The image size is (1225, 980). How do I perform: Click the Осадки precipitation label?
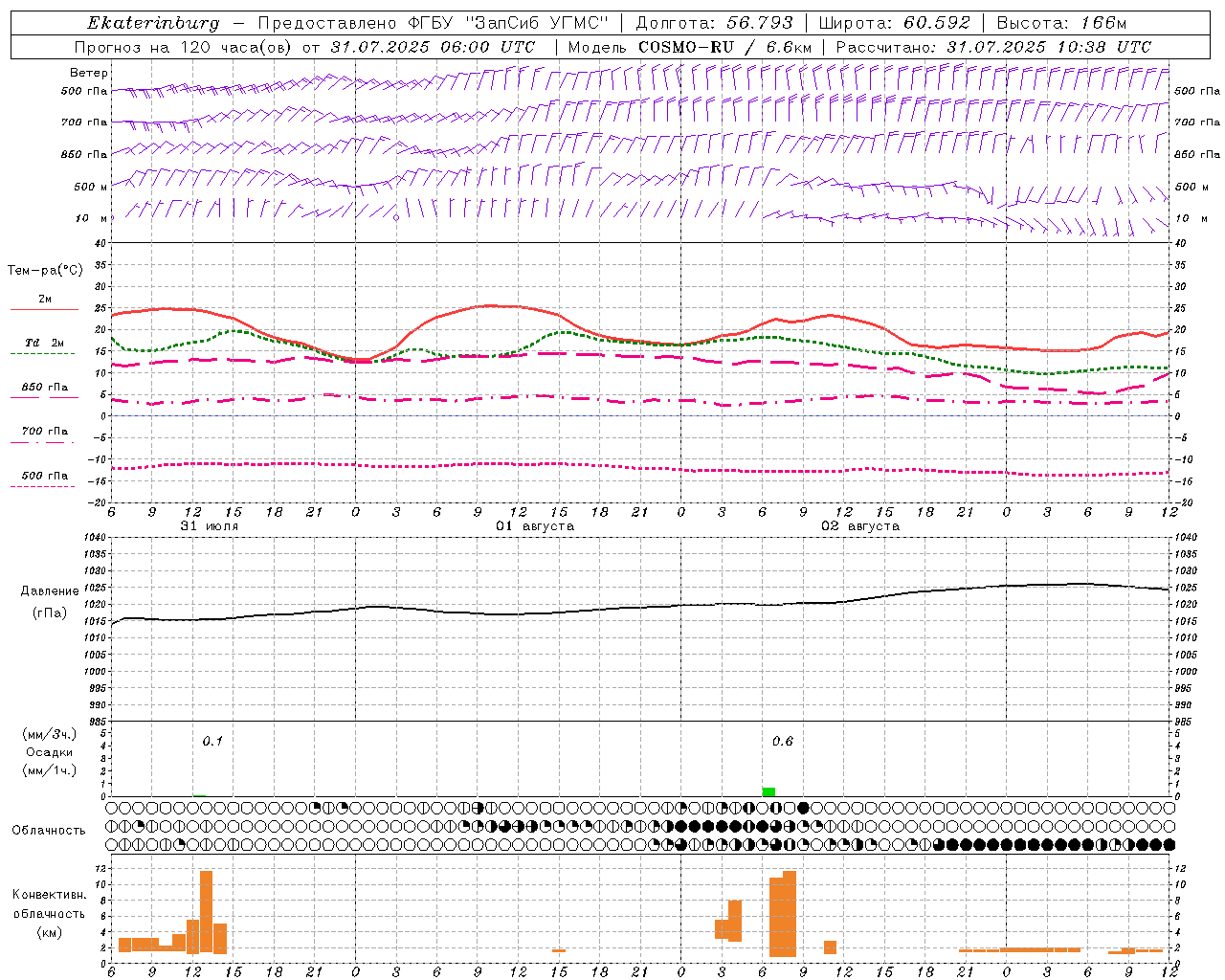pos(50,752)
